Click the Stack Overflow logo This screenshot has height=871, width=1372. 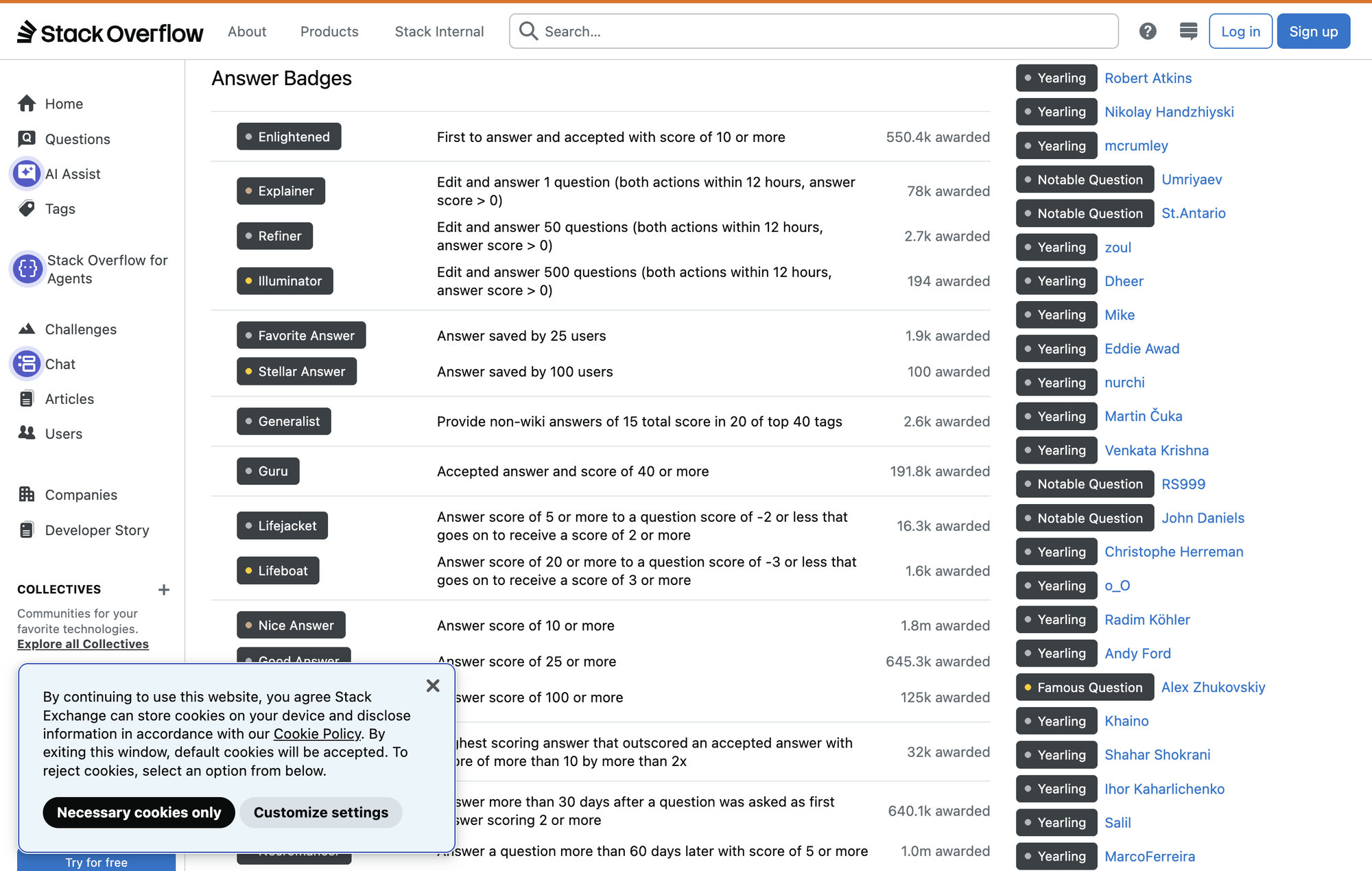[x=110, y=32]
